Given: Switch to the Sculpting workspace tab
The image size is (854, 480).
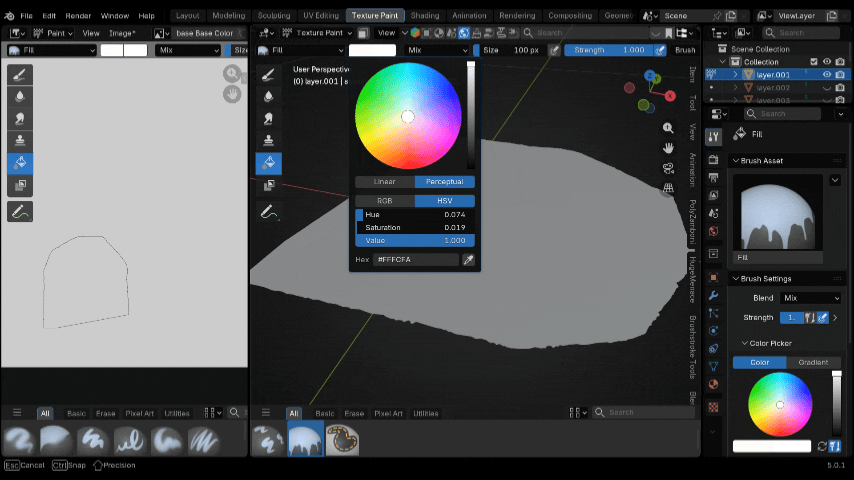Looking at the screenshot, I should (x=274, y=16).
